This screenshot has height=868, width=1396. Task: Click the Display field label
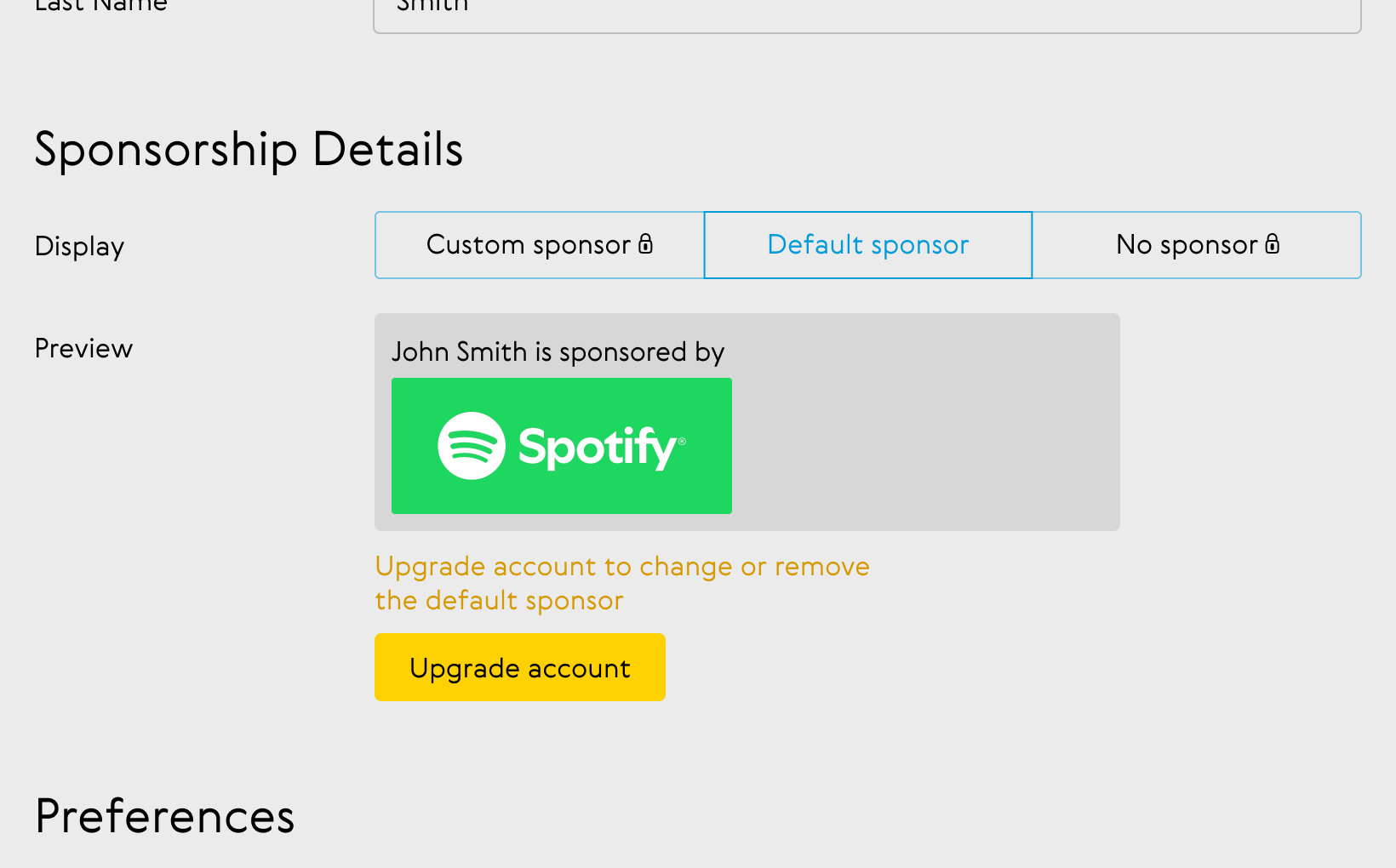[79, 247]
